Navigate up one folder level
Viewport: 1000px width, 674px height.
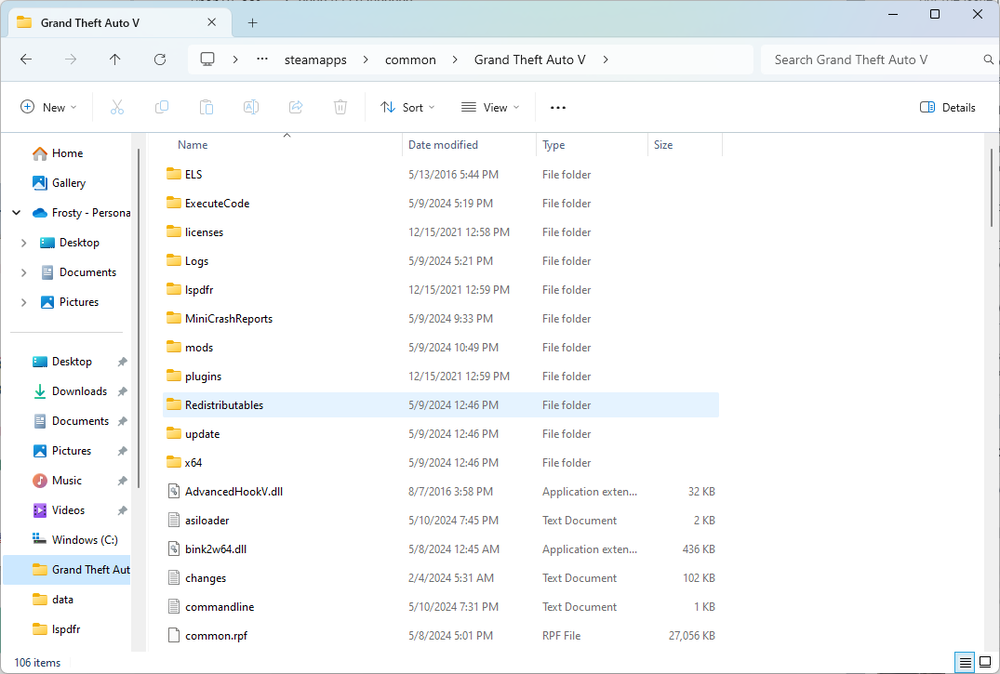click(x=114, y=59)
